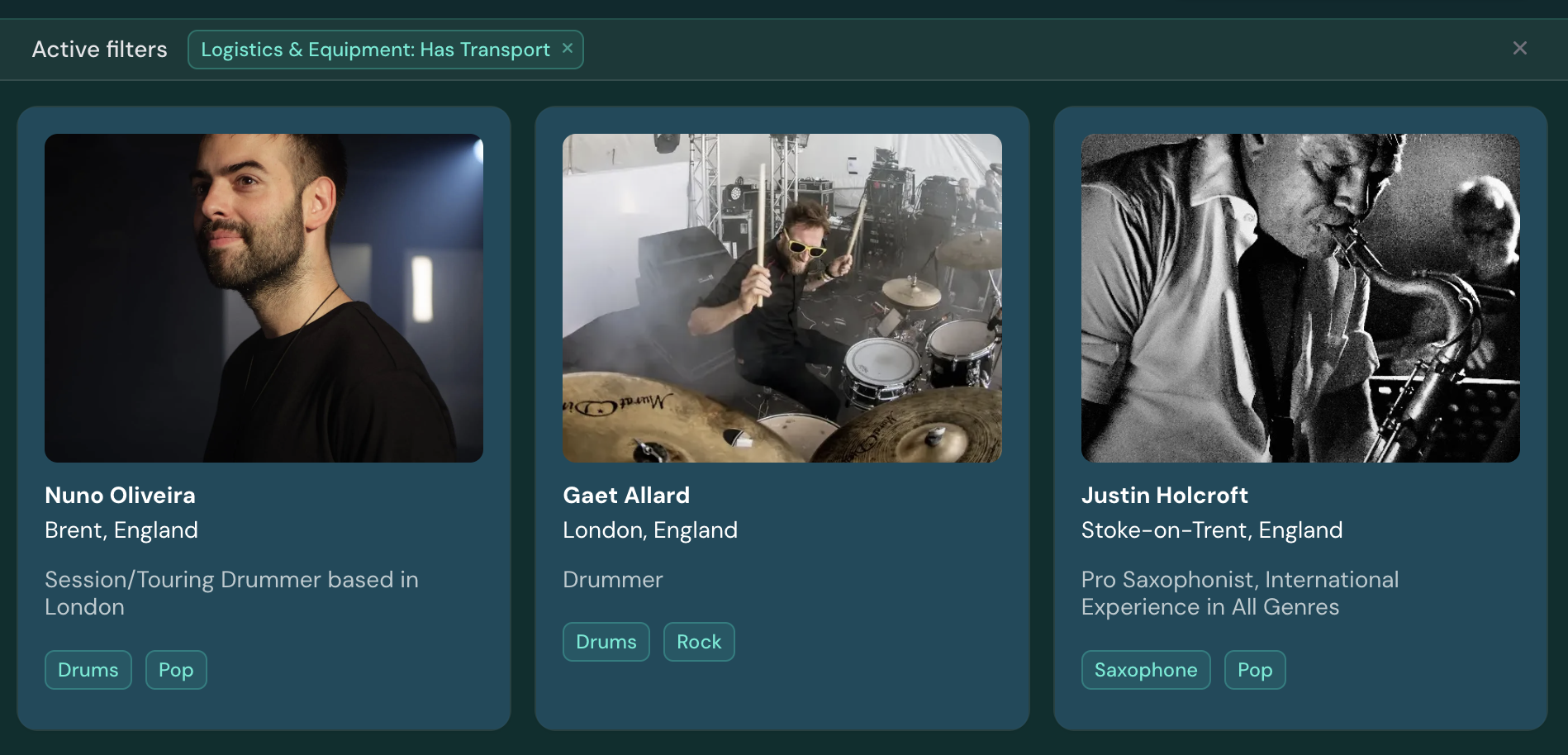
Task: Select the Rock tag on Gaet's card
Action: [698, 642]
